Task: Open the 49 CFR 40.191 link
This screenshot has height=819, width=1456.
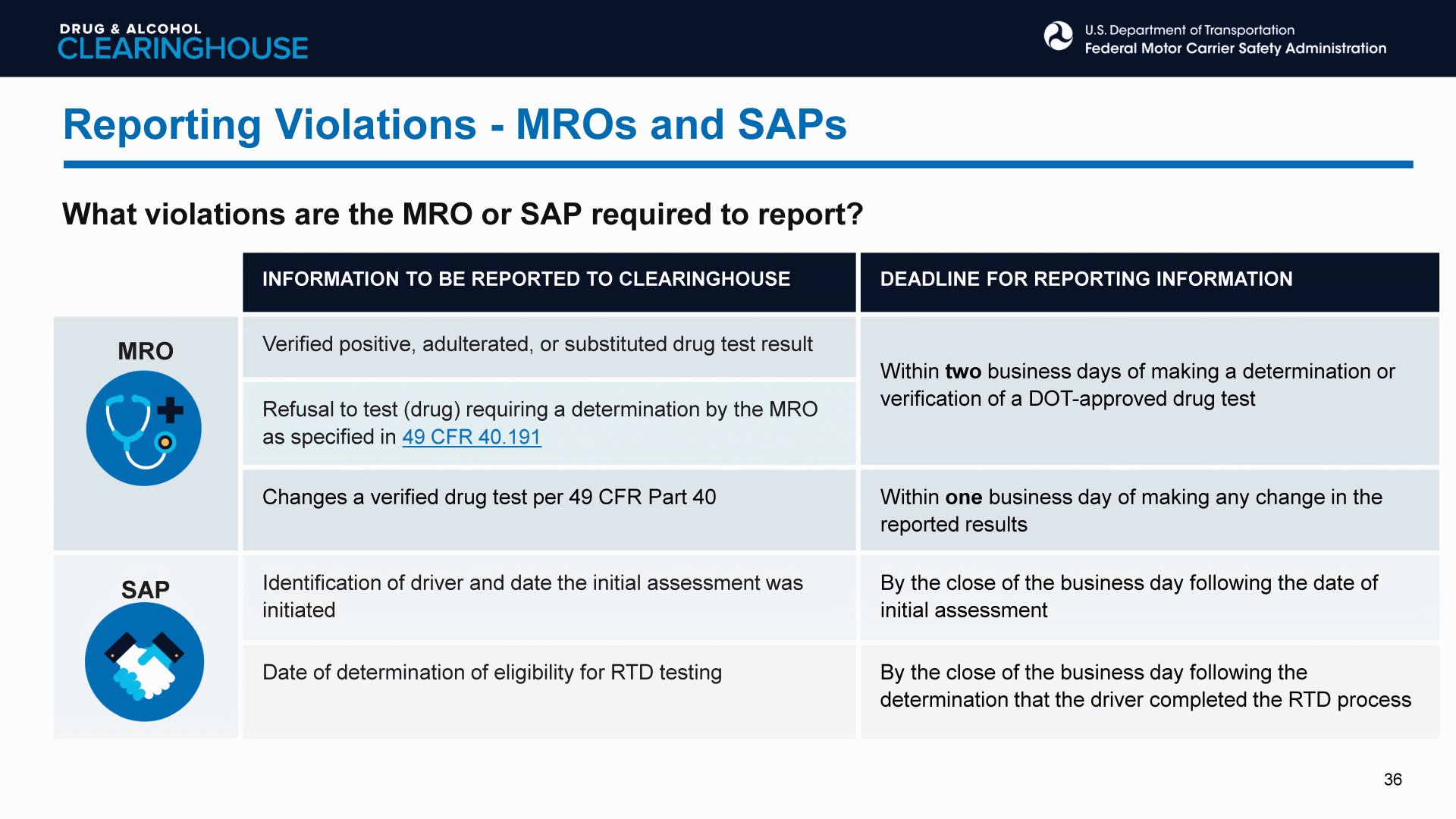Action: 471,438
